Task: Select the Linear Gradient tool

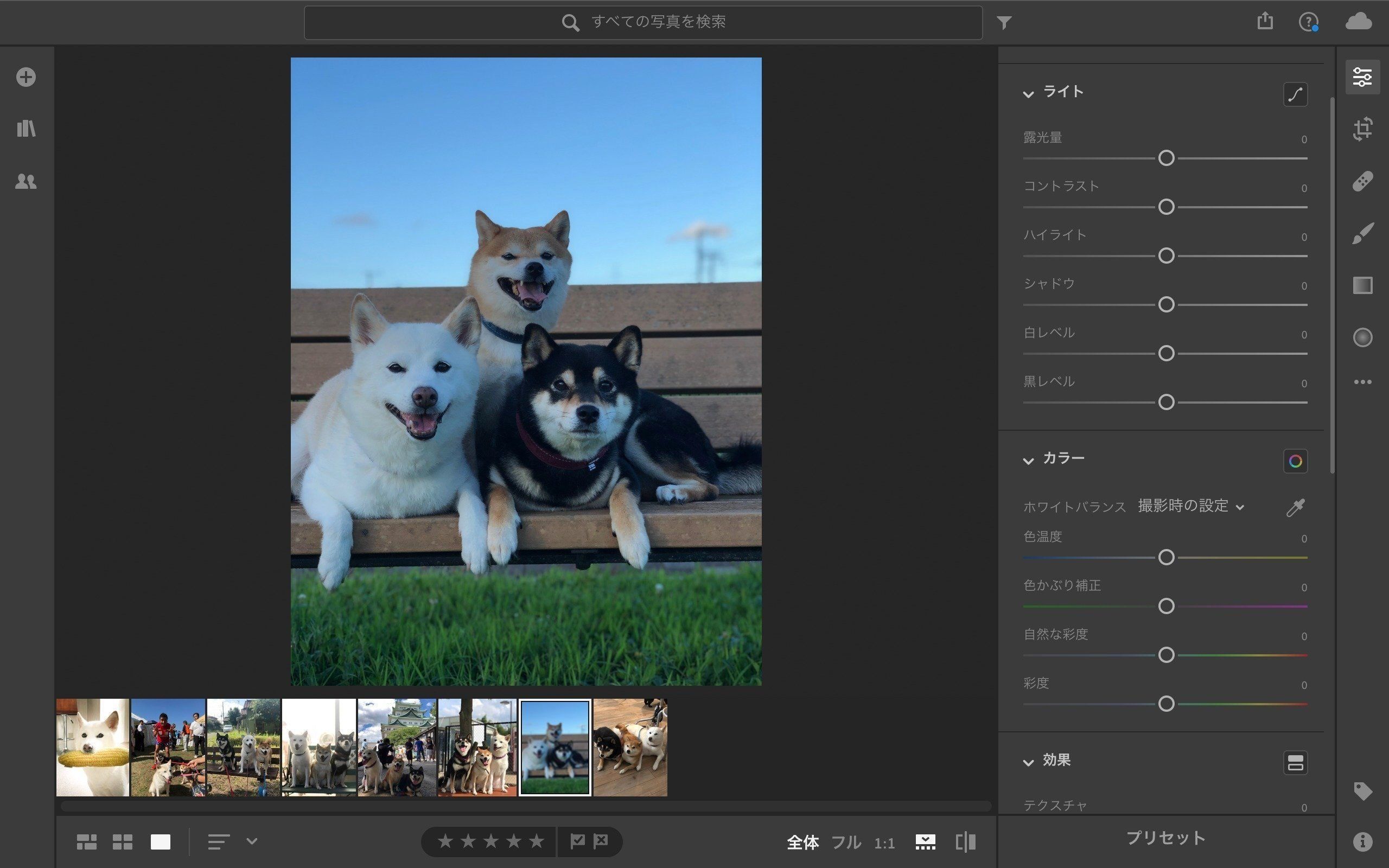Action: click(x=1362, y=285)
